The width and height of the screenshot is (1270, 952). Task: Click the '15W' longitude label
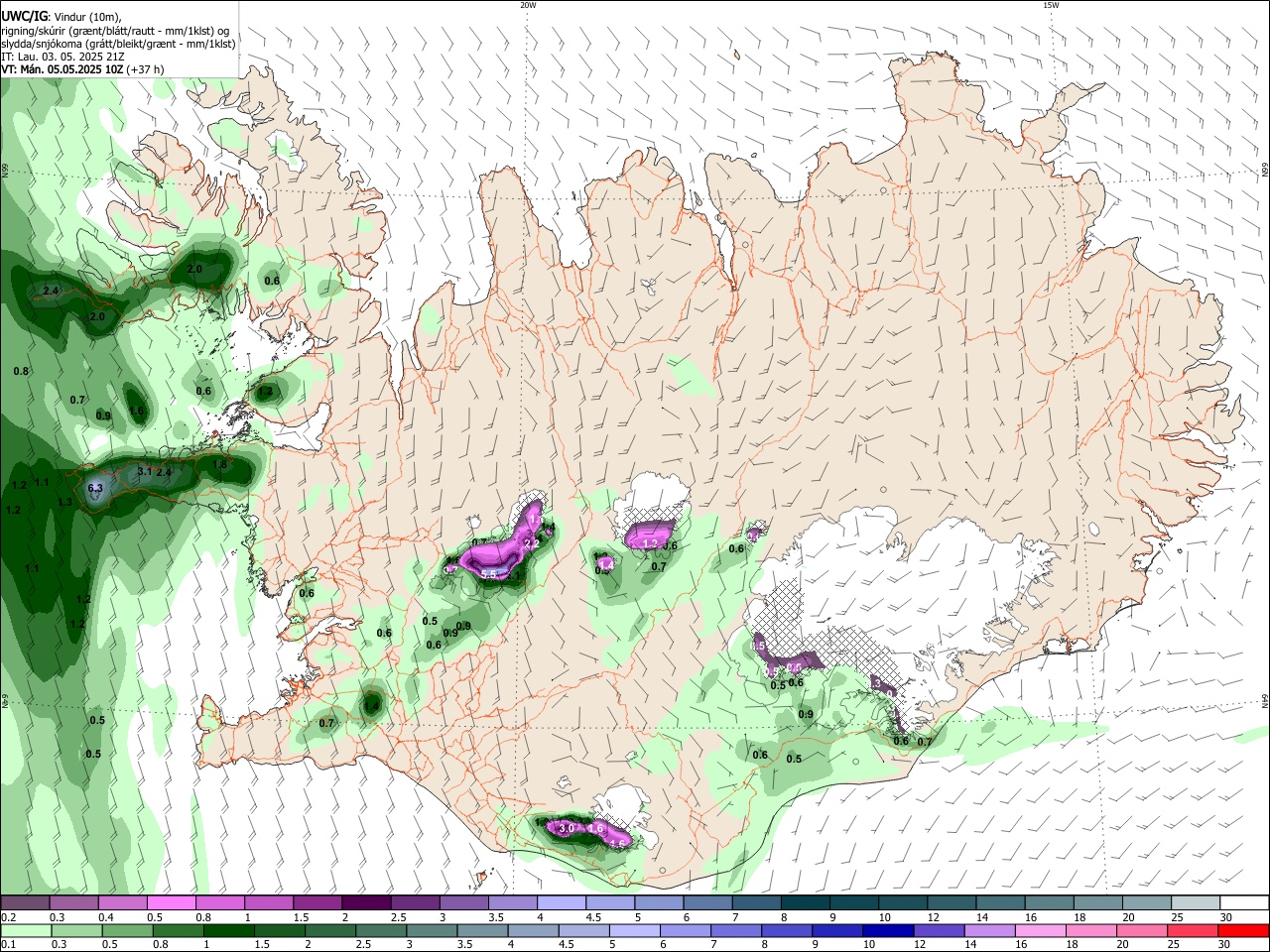click(1051, 5)
